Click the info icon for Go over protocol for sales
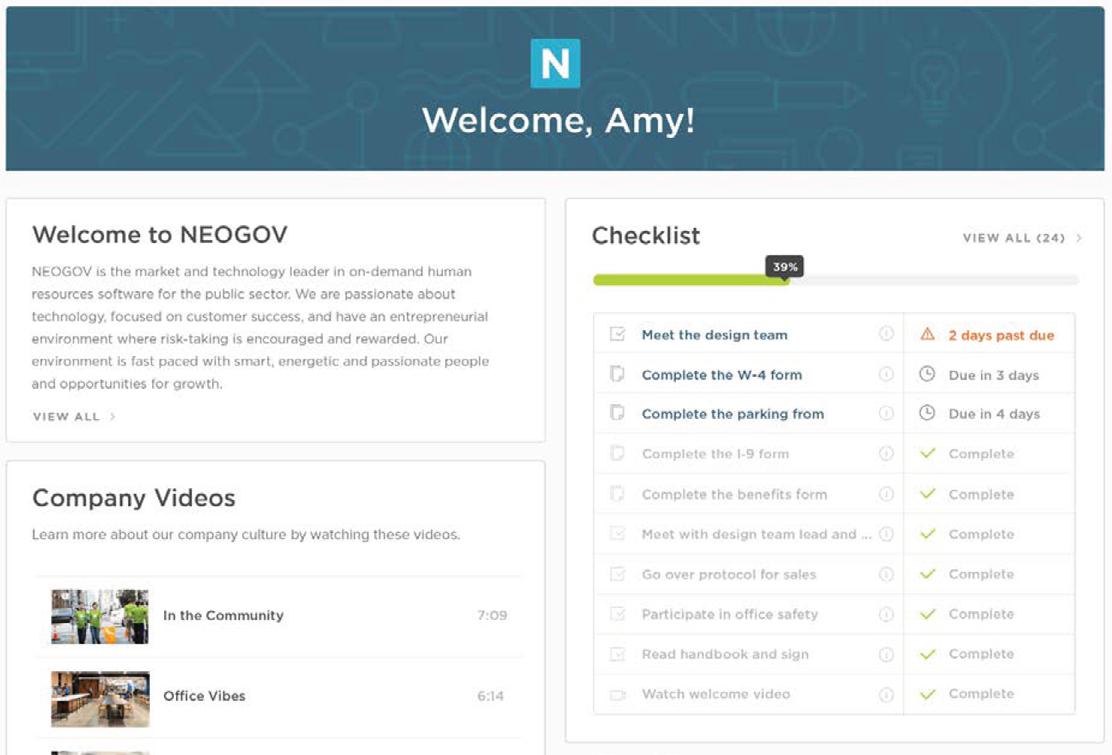 [886, 574]
